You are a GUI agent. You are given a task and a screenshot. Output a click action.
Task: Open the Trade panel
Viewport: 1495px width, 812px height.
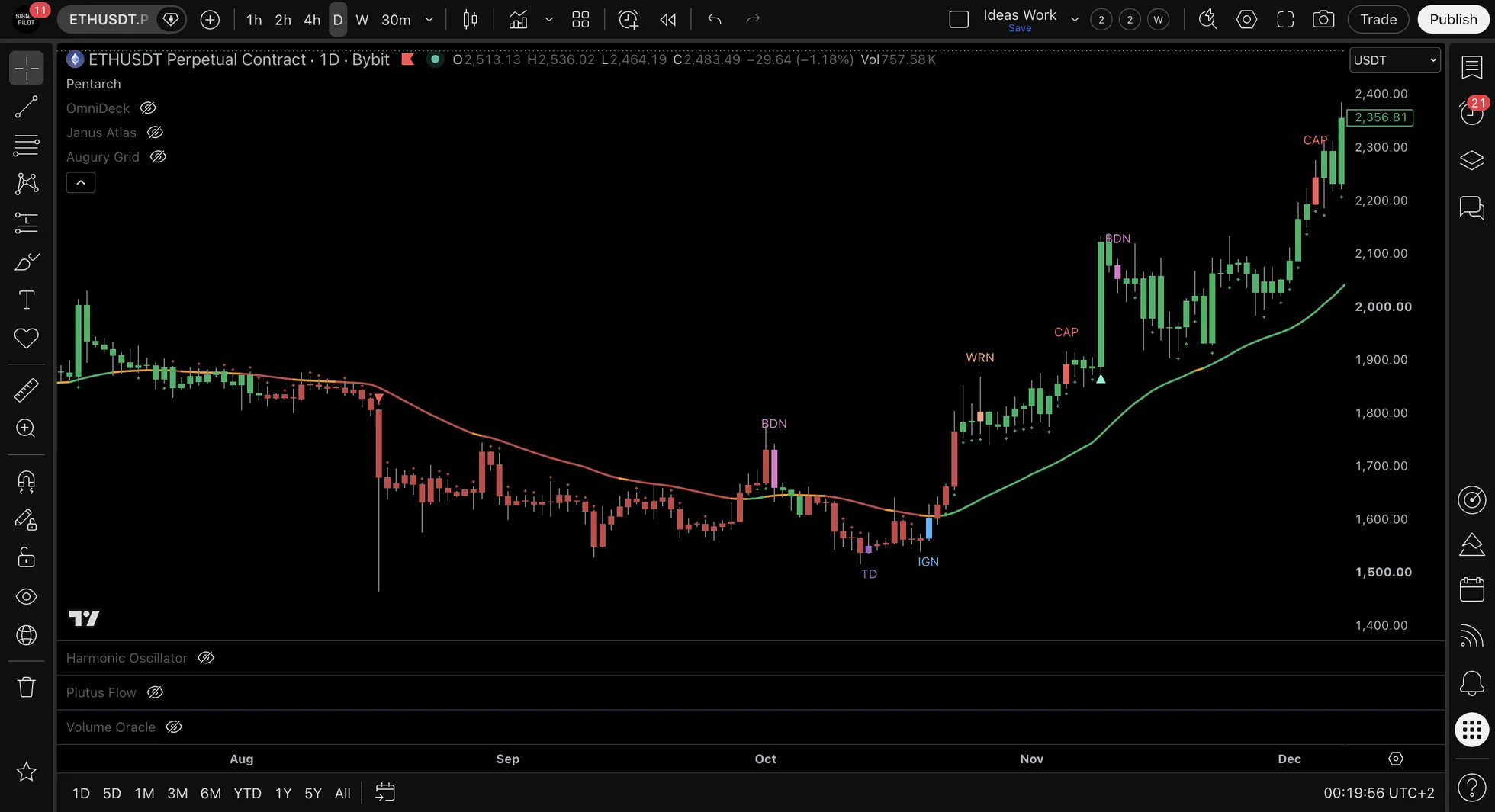click(1378, 20)
